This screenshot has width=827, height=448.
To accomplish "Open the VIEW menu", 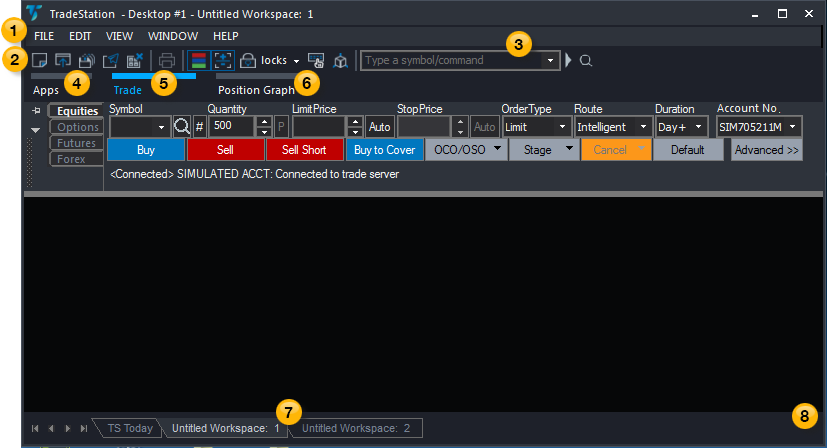I will tap(119, 36).
